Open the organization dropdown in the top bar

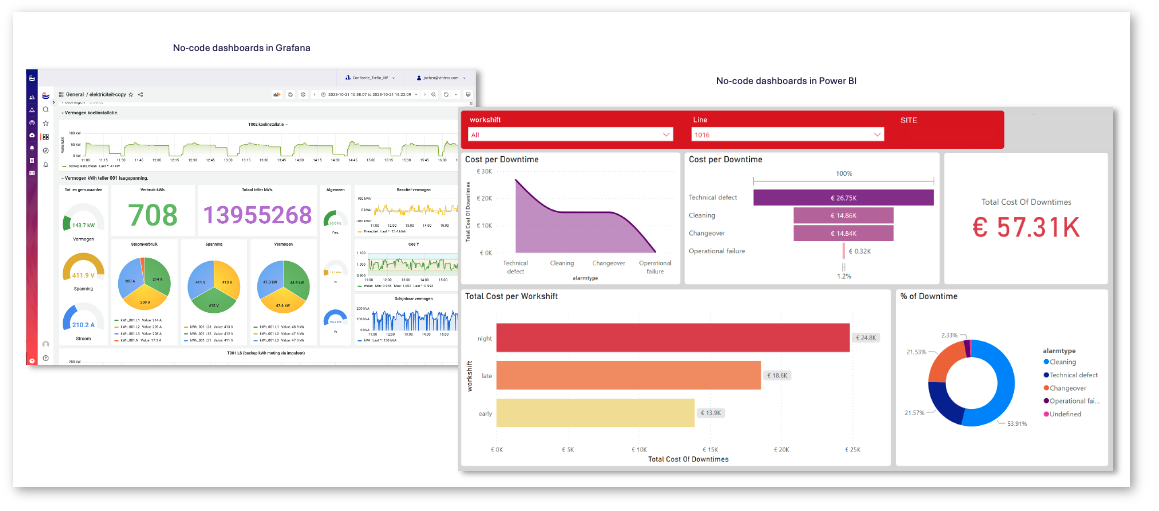click(x=370, y=78)
